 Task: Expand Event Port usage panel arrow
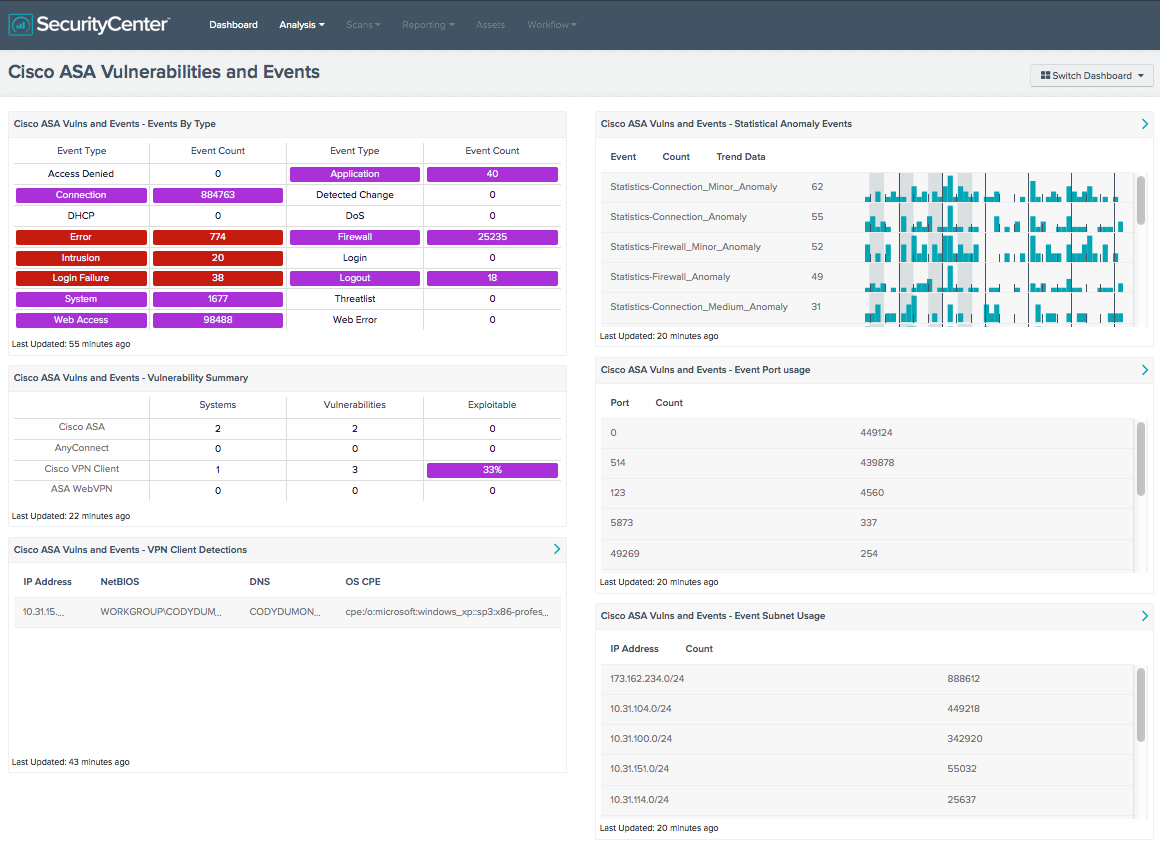(x=1144, y=370)
